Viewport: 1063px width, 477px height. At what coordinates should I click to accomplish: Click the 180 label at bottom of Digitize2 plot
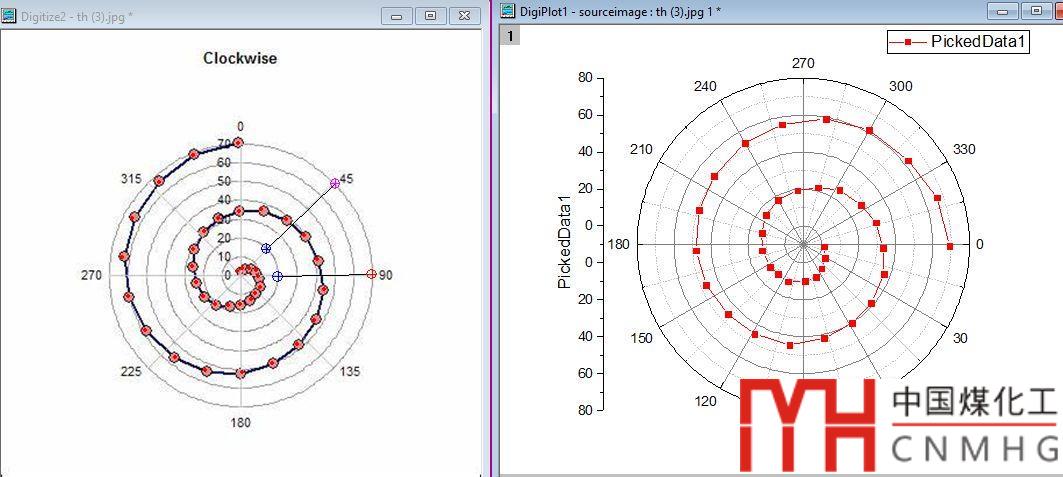tap(240, 422)
